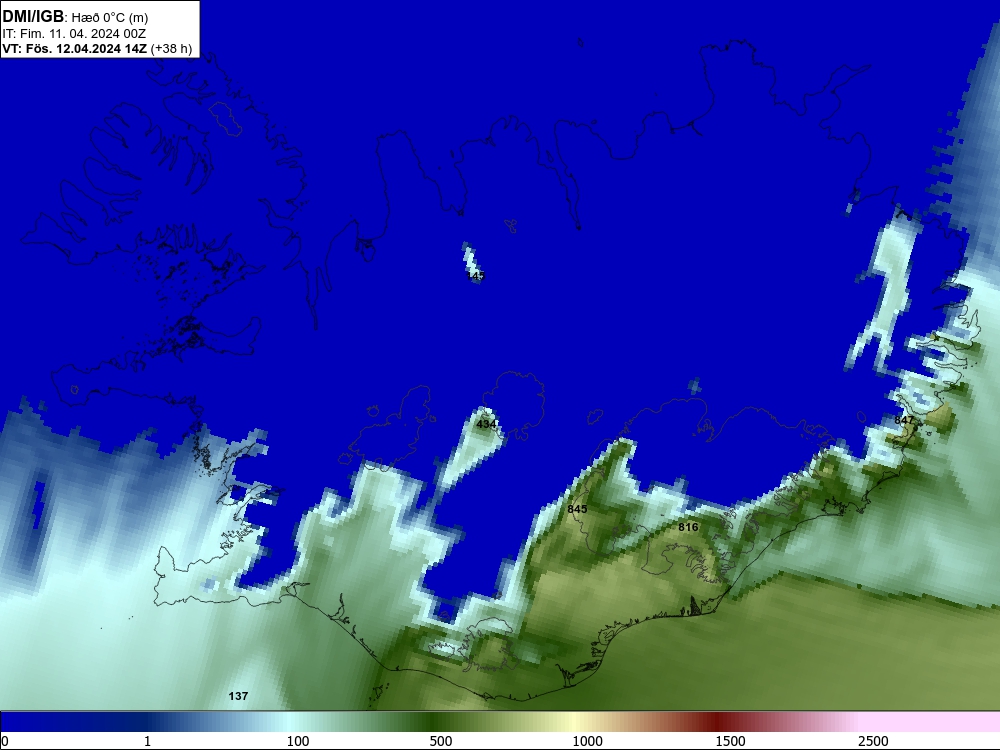Click the scale label 100
Image resolution: width=1000 pixels, height=750 pixels.
coord(298,741)
